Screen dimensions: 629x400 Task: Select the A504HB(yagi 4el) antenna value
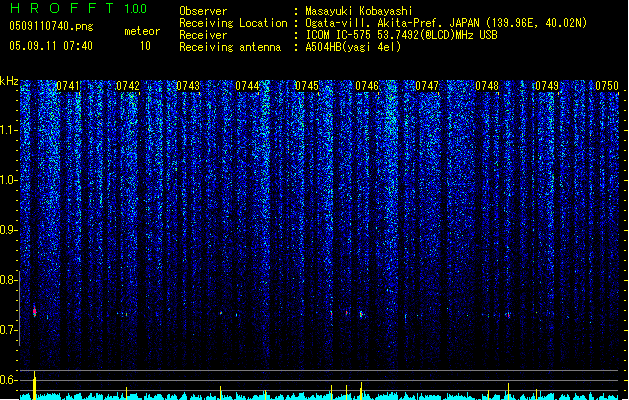(x=353, y=47)
